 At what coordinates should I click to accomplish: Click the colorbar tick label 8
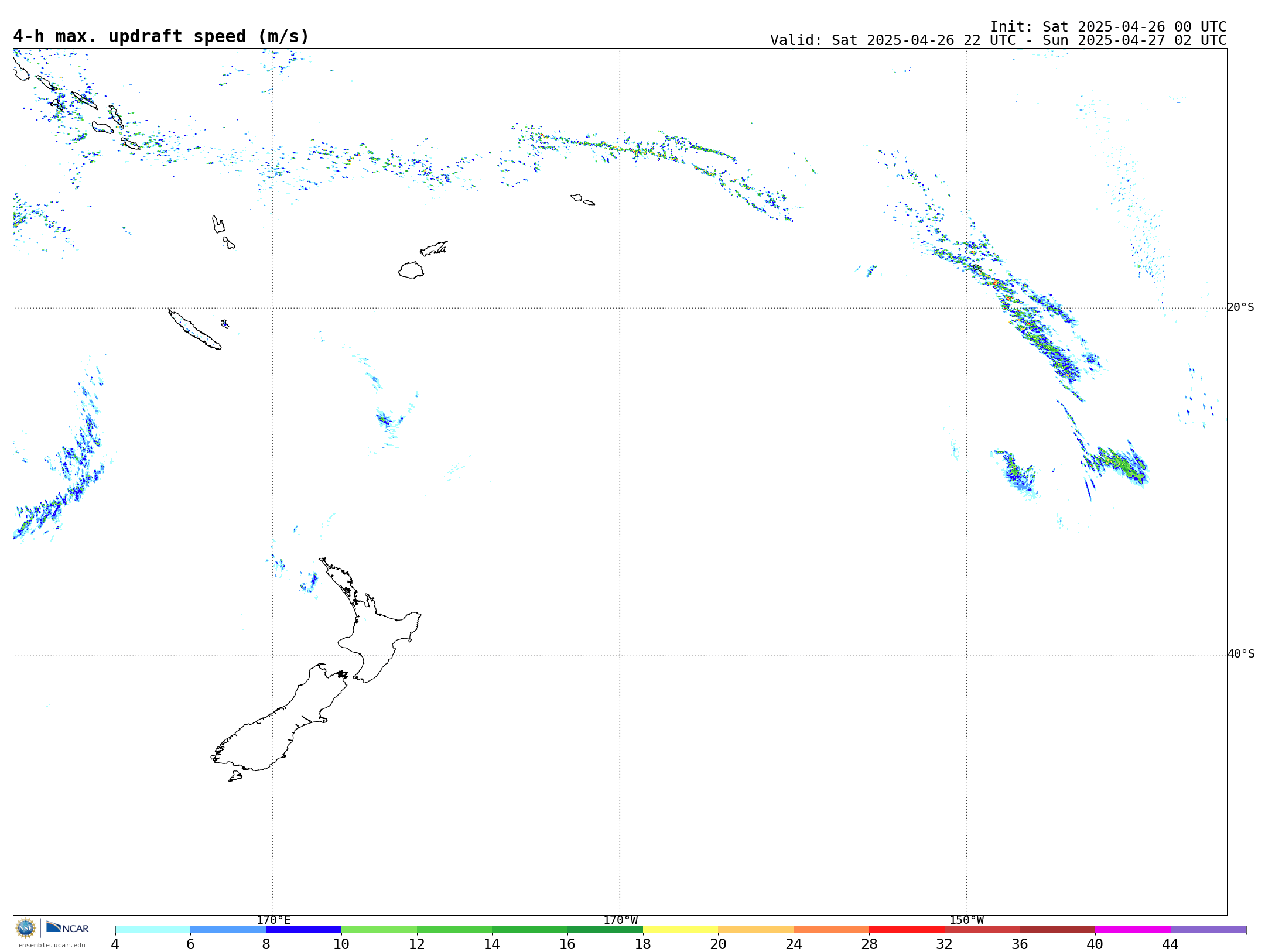pyautogui.click(x=266, y=944)
